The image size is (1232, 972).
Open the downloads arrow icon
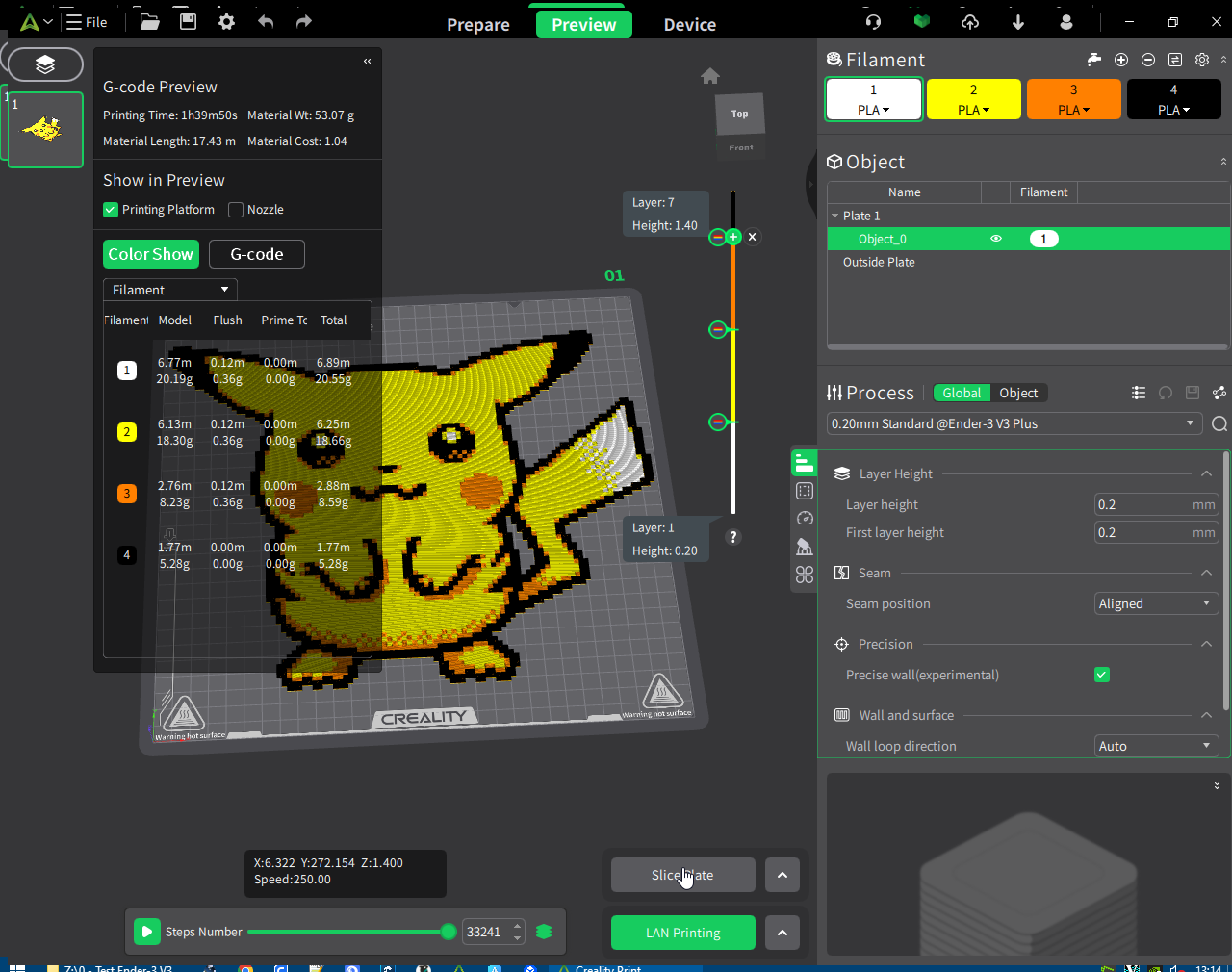tap(1018, 21)
